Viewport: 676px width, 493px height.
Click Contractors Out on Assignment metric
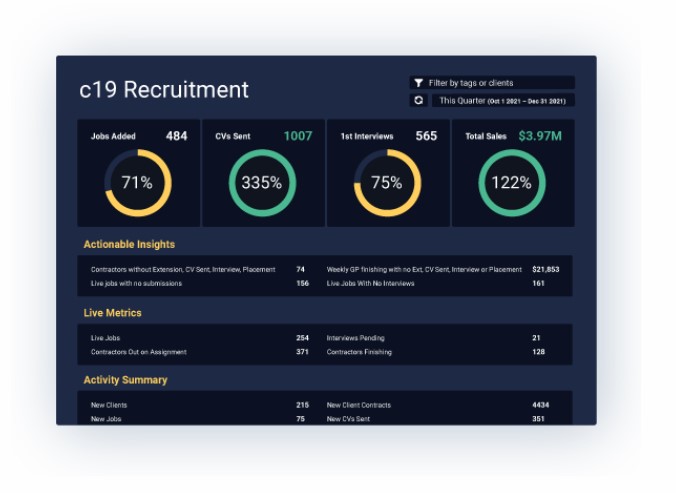click(x=138, y=352)
